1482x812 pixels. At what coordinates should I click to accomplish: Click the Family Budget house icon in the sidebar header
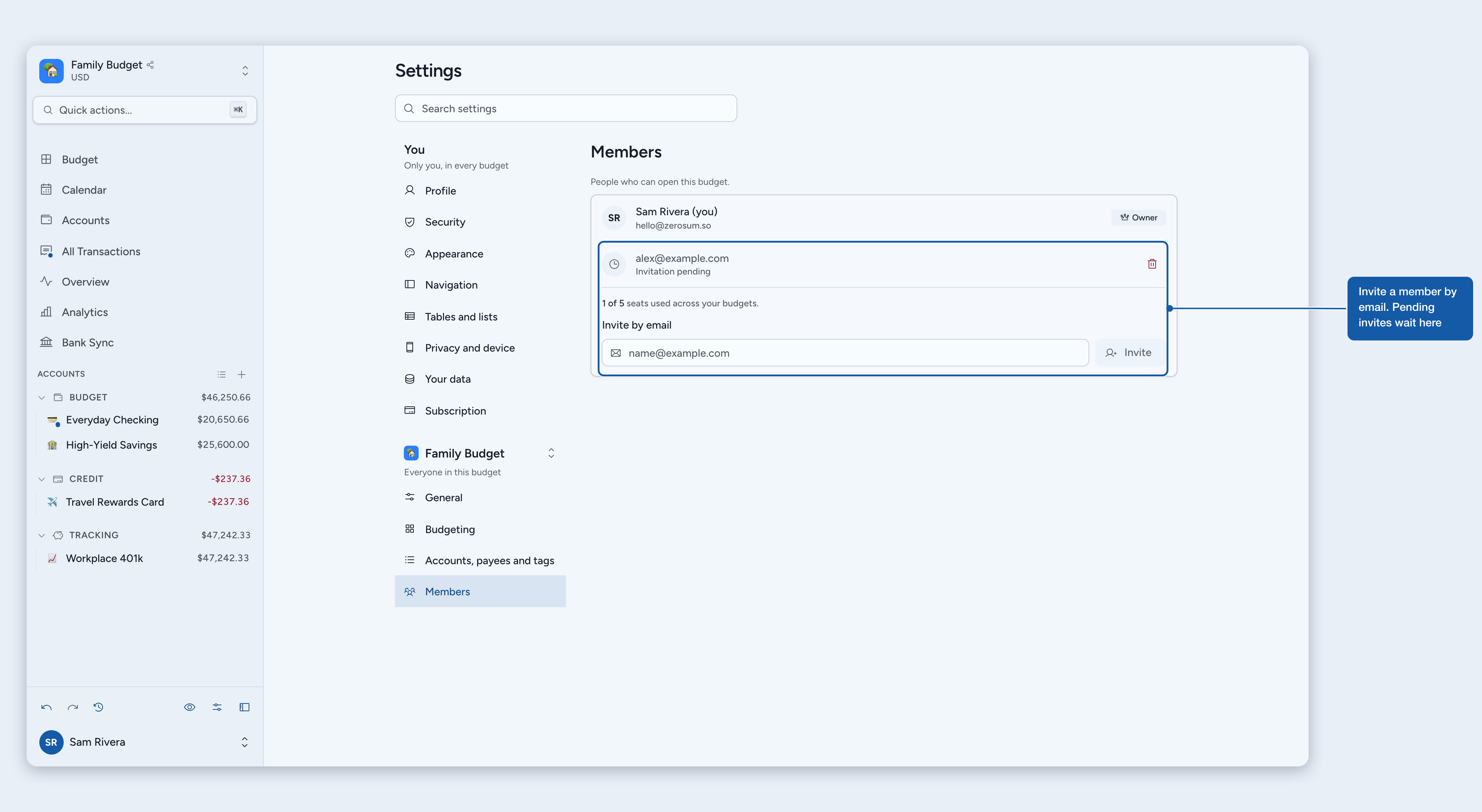51,71
